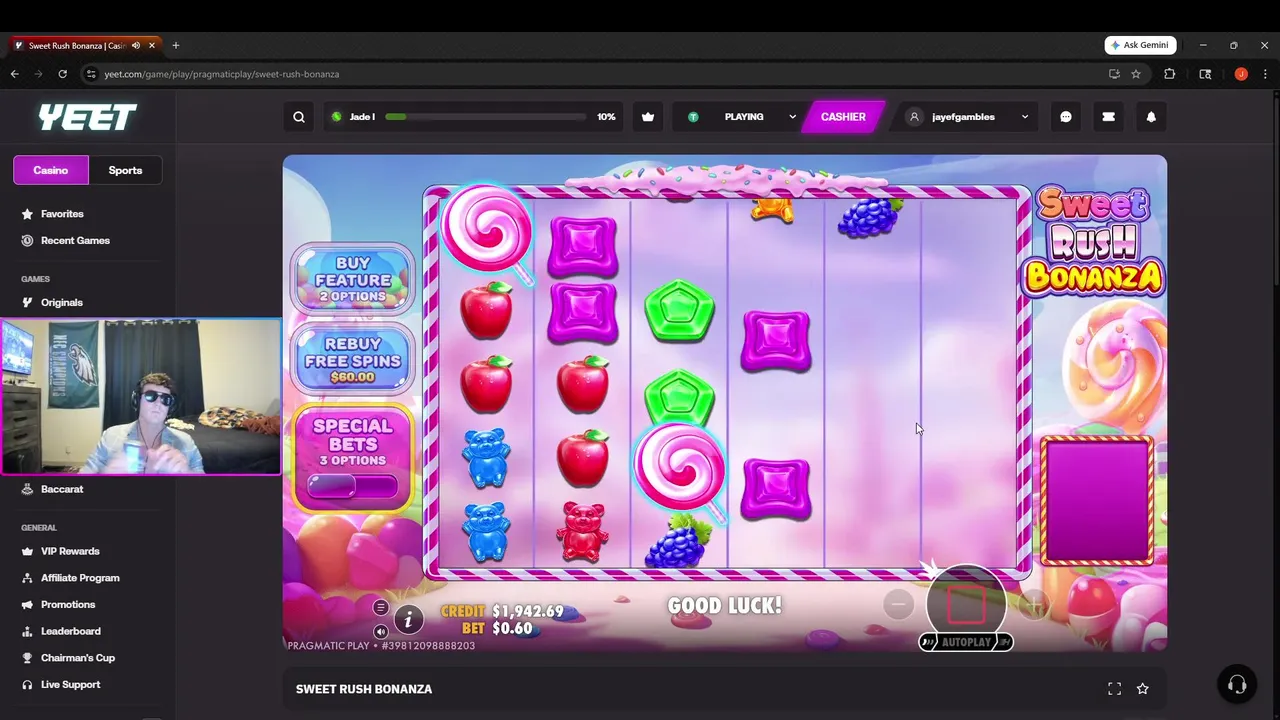Open Recent Games in sidebar

75,240
